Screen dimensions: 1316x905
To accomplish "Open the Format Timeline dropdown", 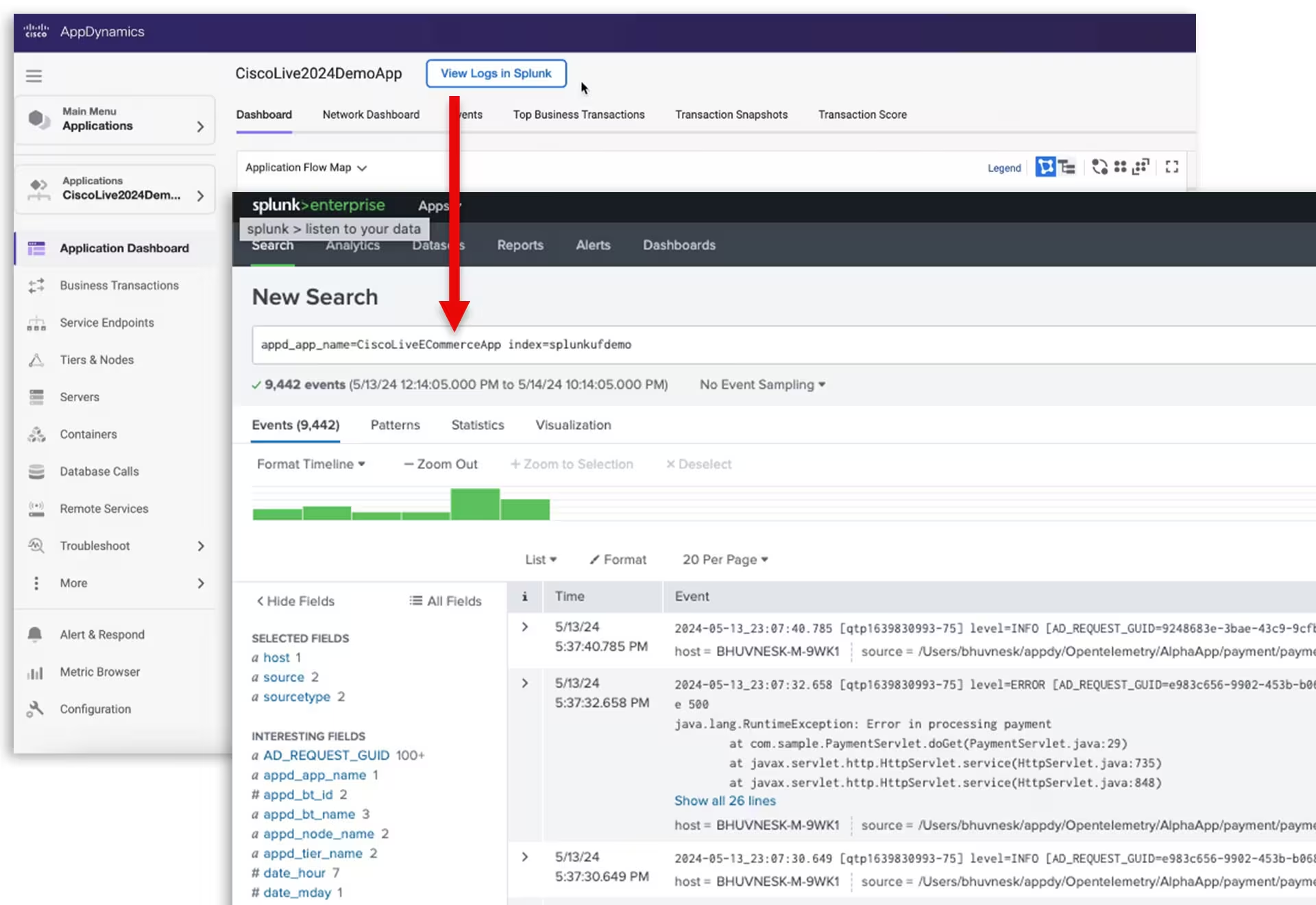I will click(310, 463).
